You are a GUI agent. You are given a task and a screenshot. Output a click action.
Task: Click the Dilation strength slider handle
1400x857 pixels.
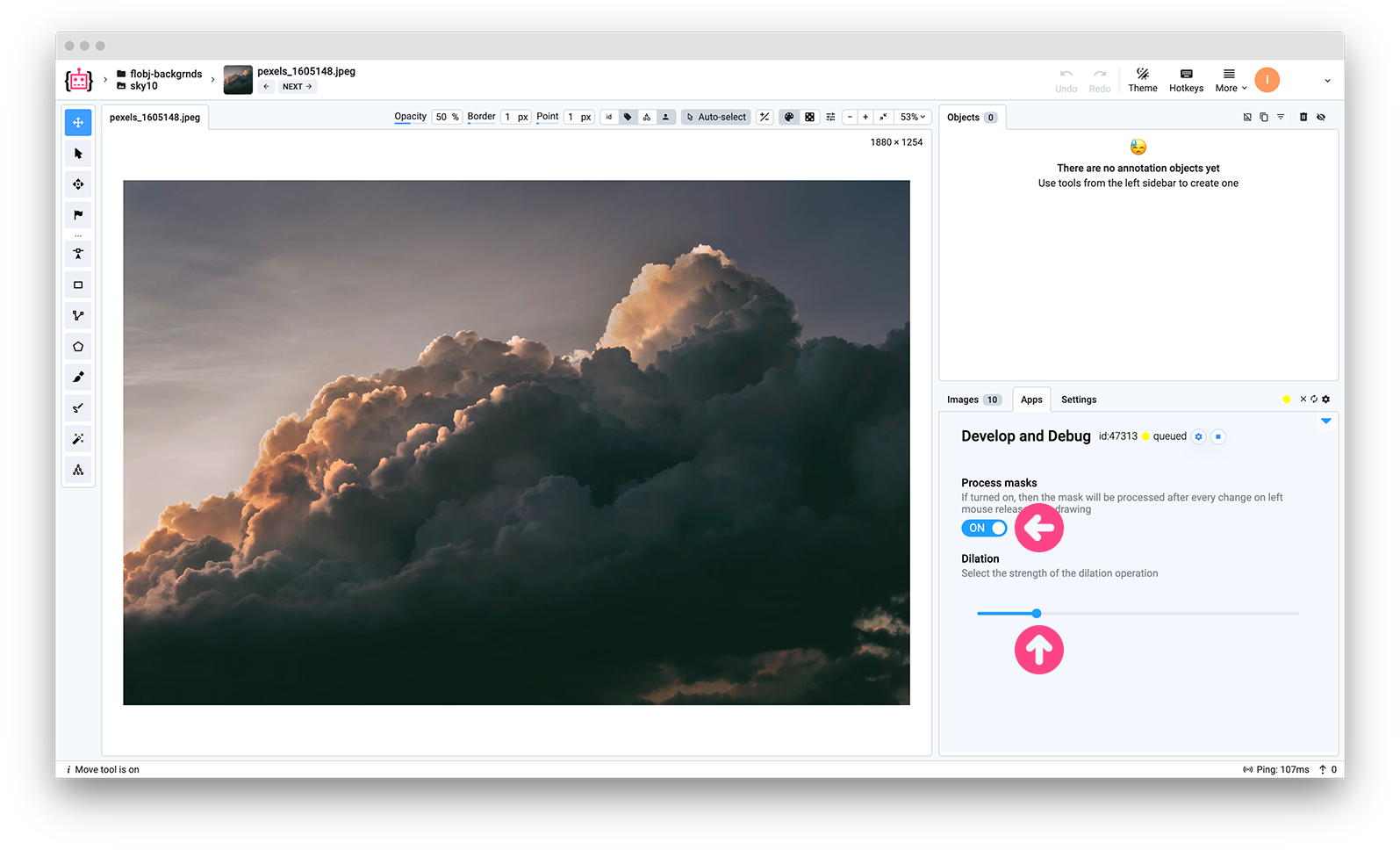[1037, 614]
